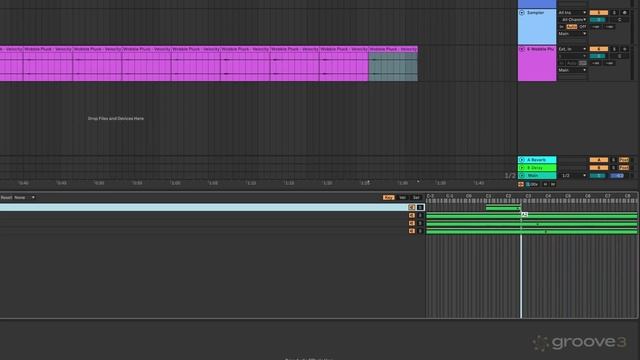Fold the Wobble Pluck track with its arrow button
Viewport: 640px width, 360px height.
tap(522, 49)
